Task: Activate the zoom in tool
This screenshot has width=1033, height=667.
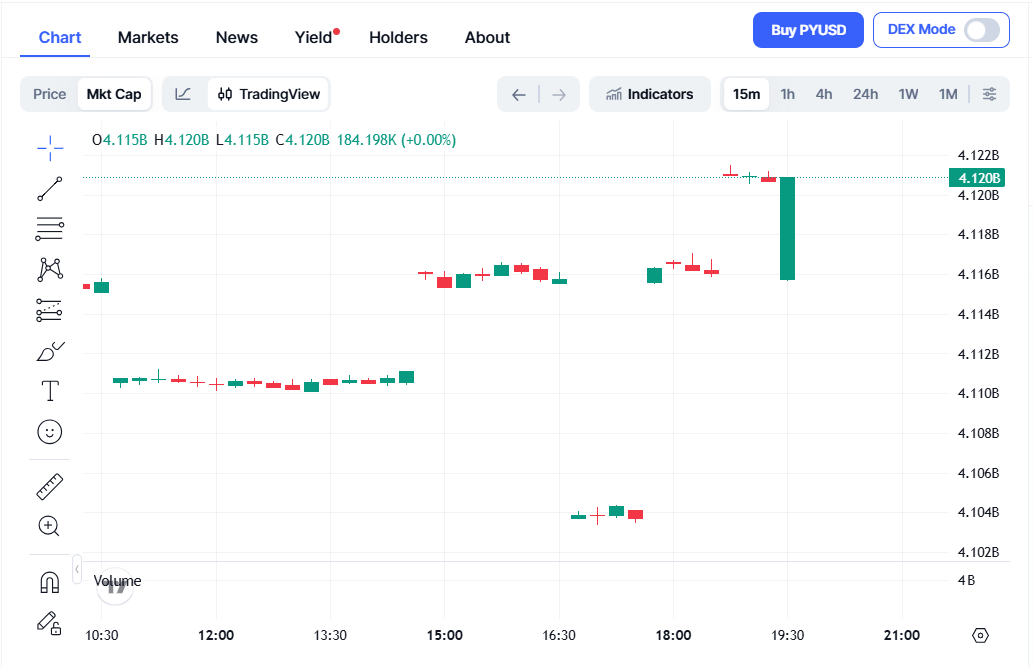Action: [50, 526]
